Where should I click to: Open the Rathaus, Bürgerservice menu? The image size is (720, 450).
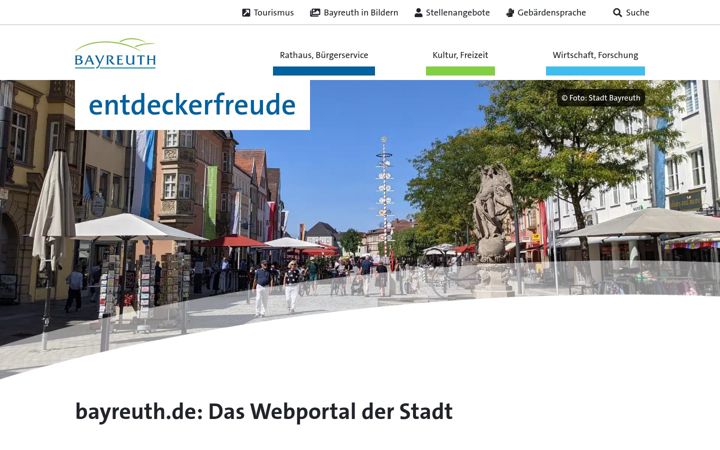[324, 55]
